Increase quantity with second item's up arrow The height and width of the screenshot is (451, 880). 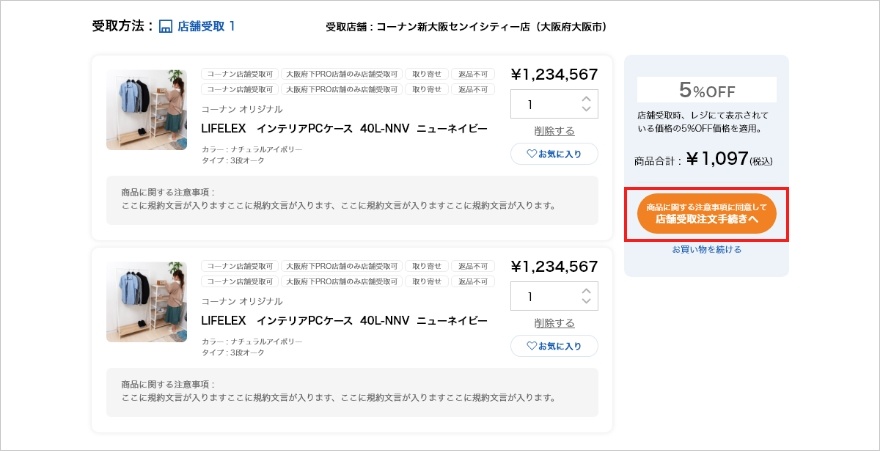pos(586,291)
